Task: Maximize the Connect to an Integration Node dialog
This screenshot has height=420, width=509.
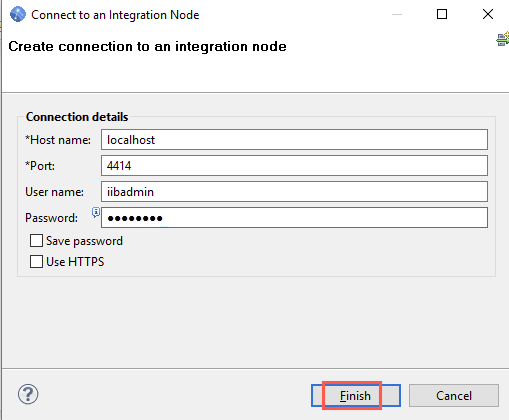Action: tap(442, 14)
